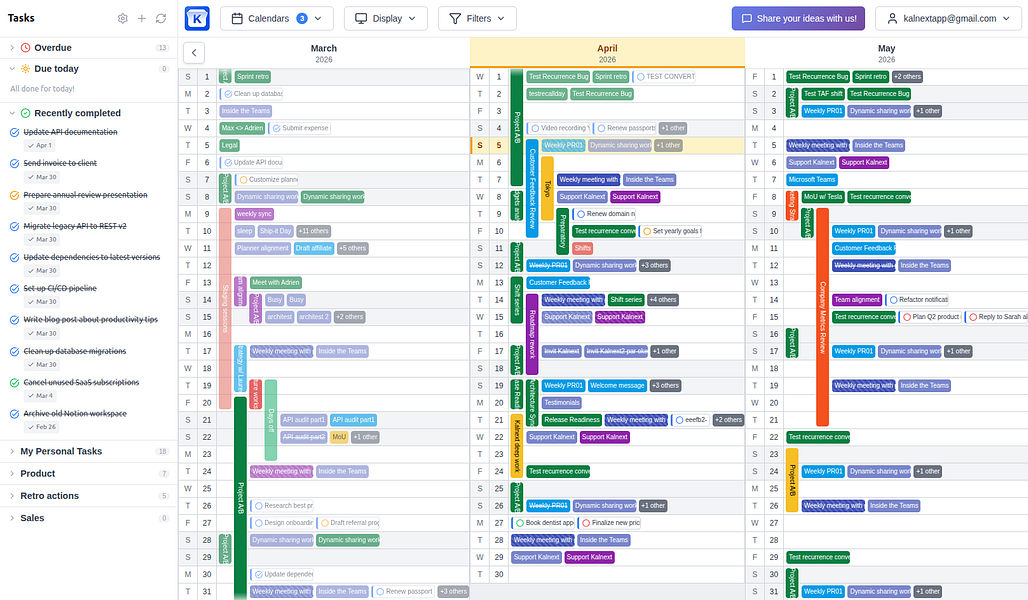Screen dimensions: 1028x600
Task: Expand the Retro actions list
Action: point(12,496)
